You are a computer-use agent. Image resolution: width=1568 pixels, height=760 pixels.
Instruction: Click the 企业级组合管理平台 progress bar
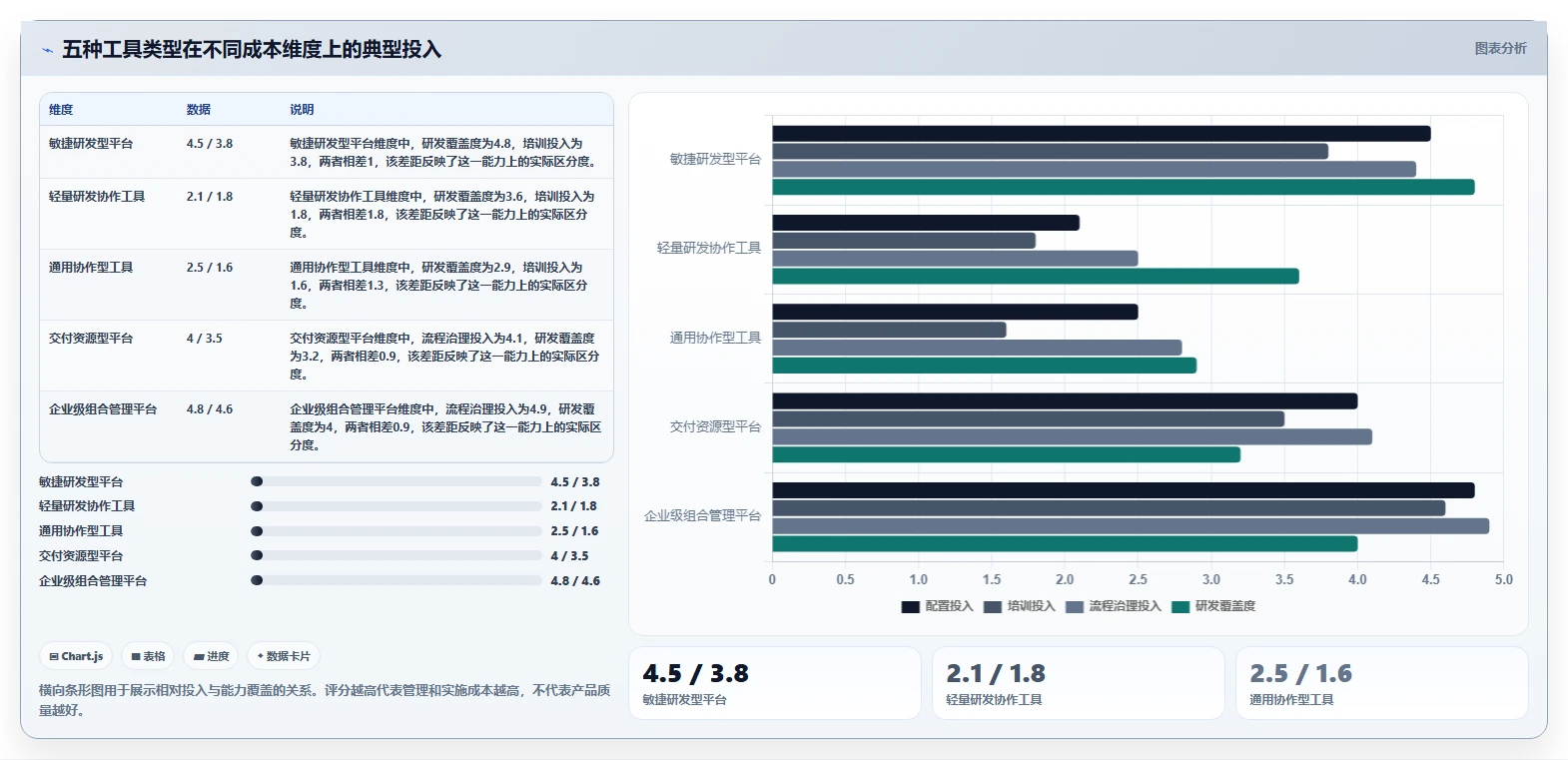point(396,580)
